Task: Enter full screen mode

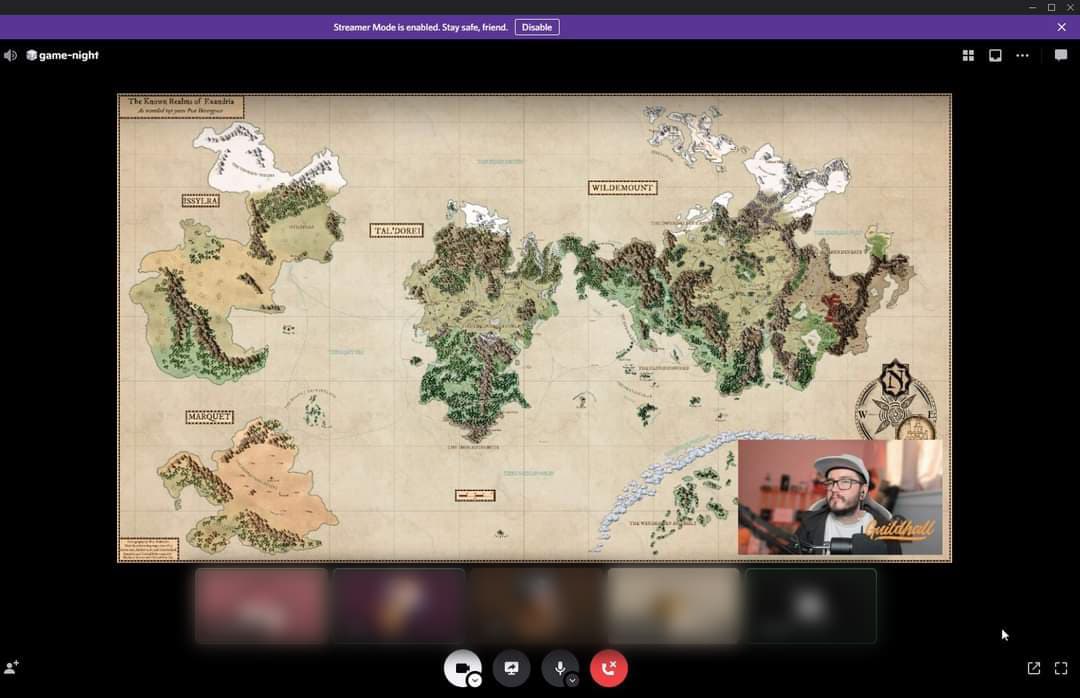Action: [1061, 668]
